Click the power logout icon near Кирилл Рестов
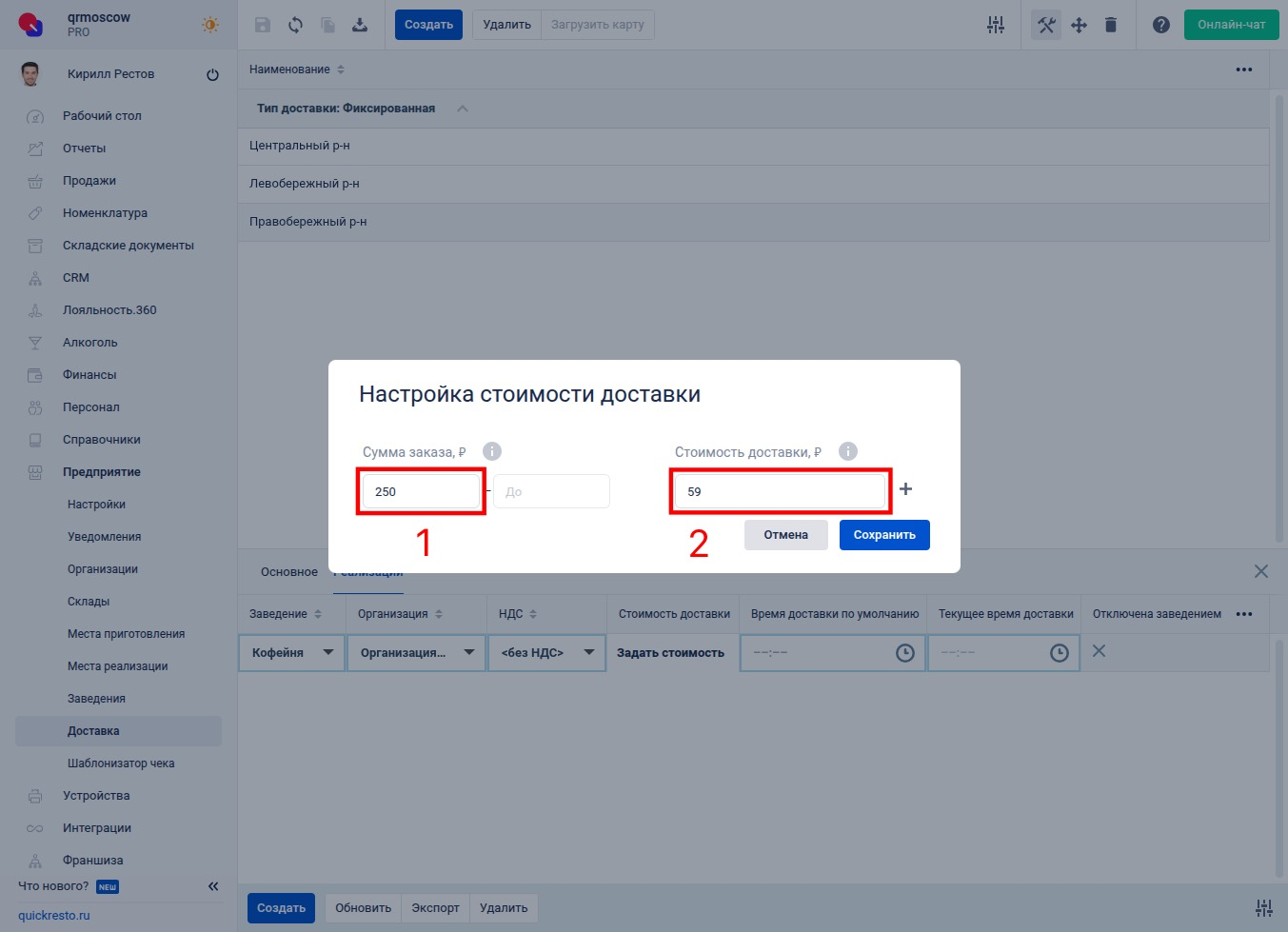 click(212, 74)
